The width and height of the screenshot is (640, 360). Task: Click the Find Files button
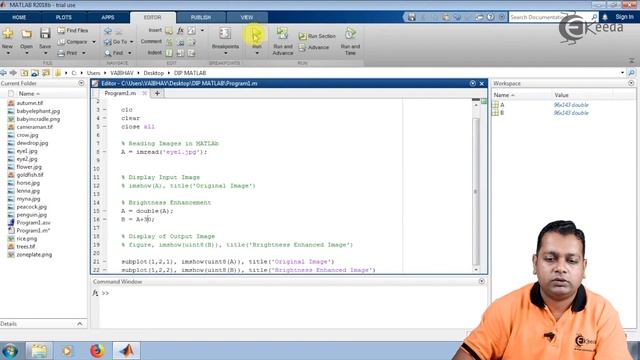[73, 31]
